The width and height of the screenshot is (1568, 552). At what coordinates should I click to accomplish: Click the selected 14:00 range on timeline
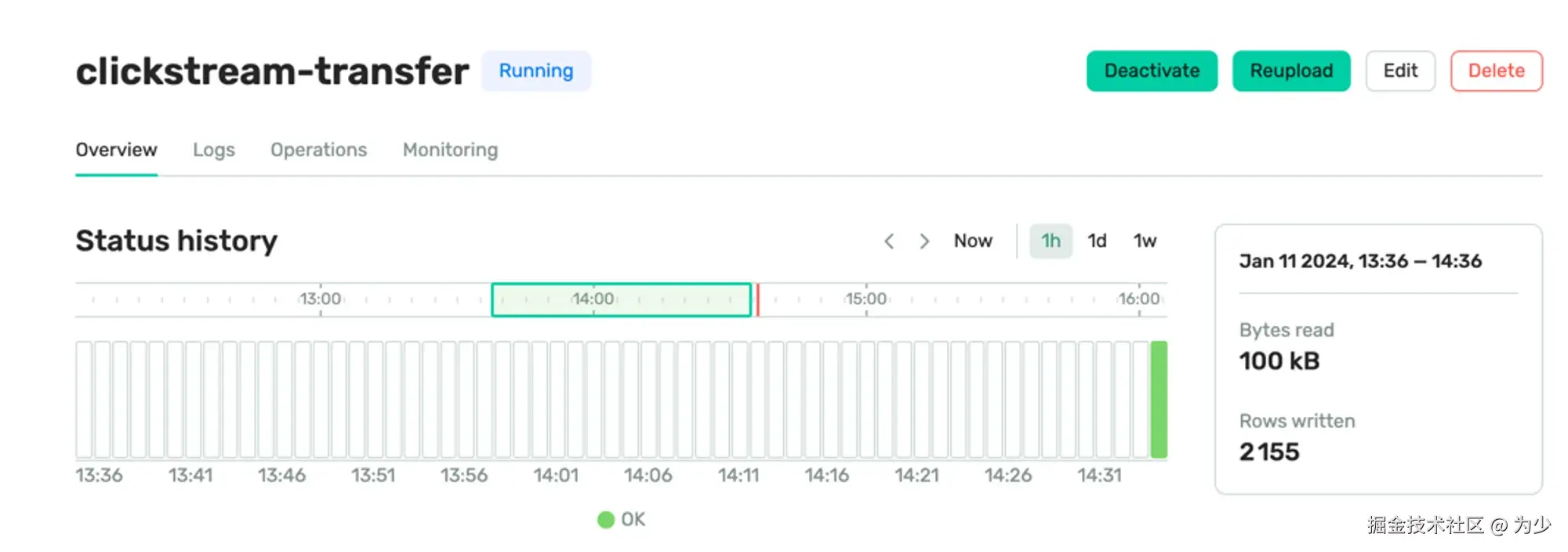coord(621,300)
